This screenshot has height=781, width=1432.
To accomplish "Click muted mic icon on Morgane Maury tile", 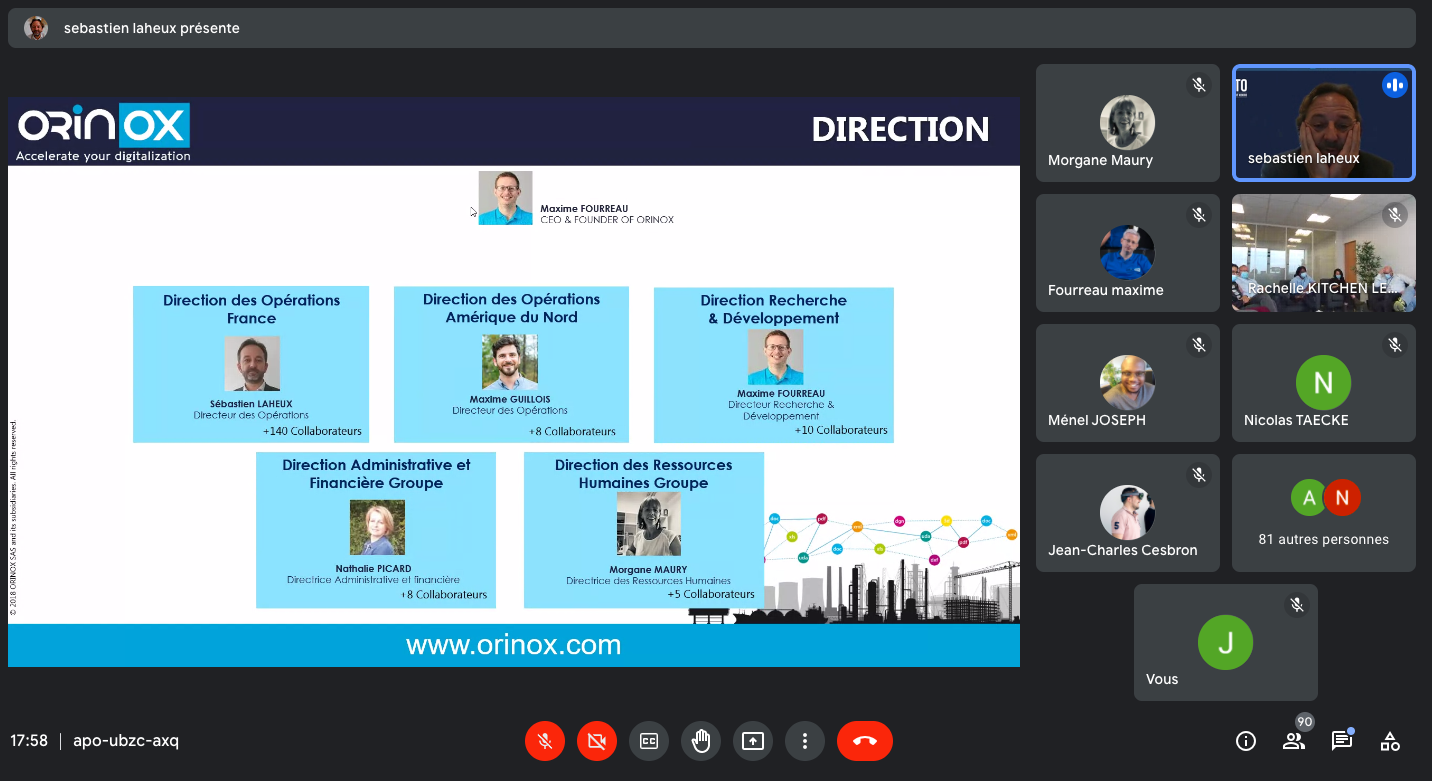I will tap(1199, 85).
